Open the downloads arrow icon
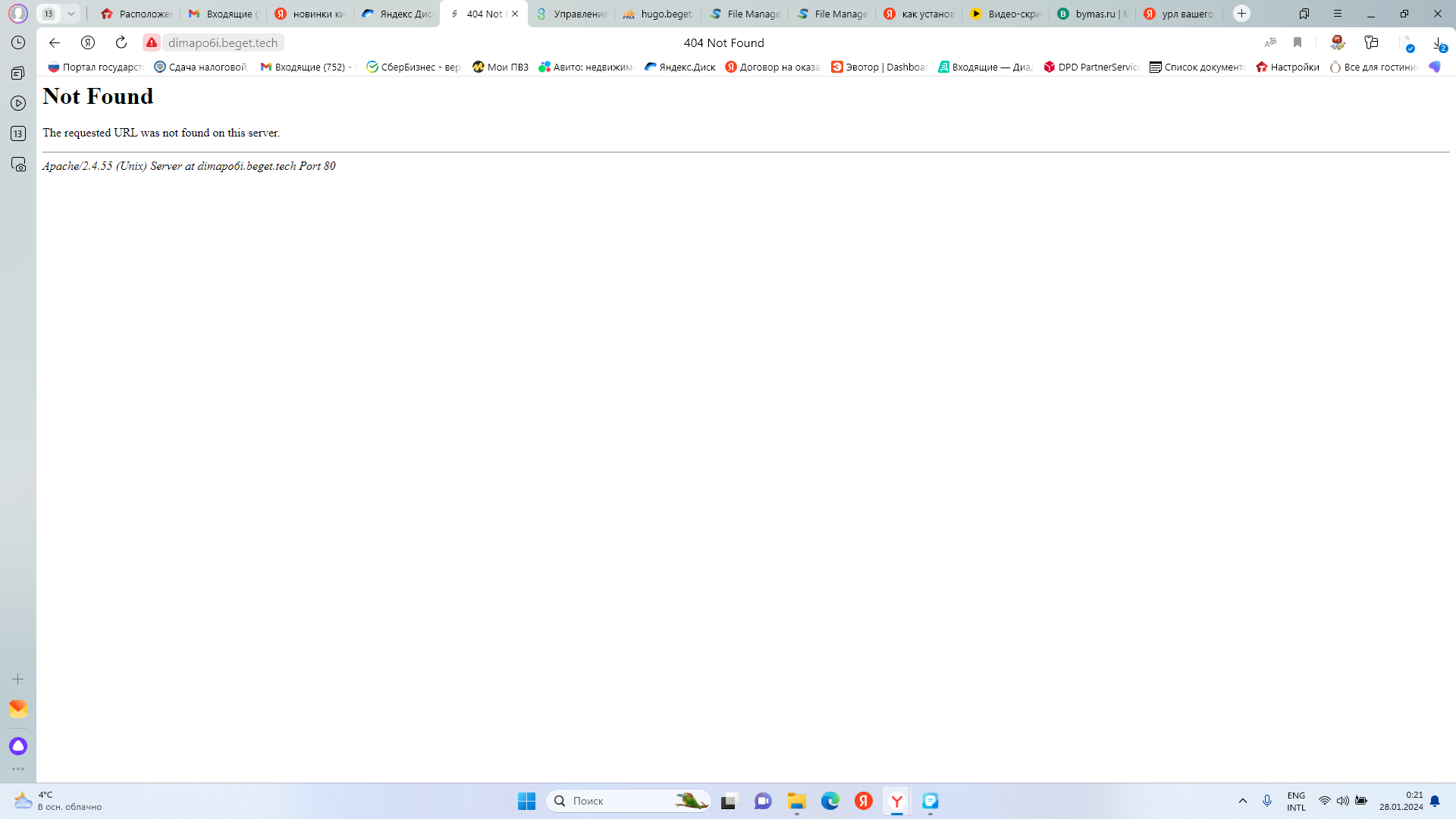This screenshot has height=819, width=1456. 1438,43
